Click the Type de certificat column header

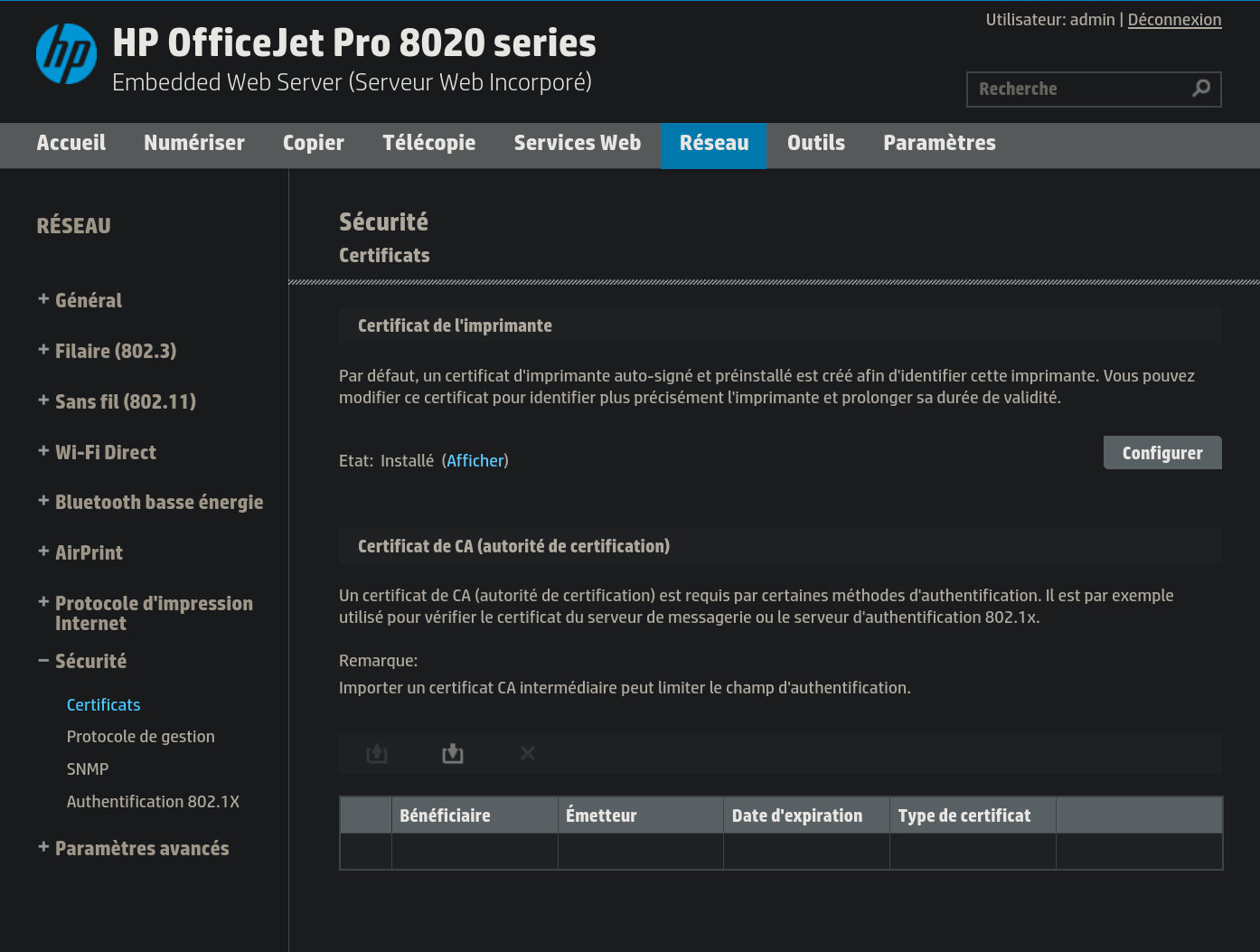[973, 815]
